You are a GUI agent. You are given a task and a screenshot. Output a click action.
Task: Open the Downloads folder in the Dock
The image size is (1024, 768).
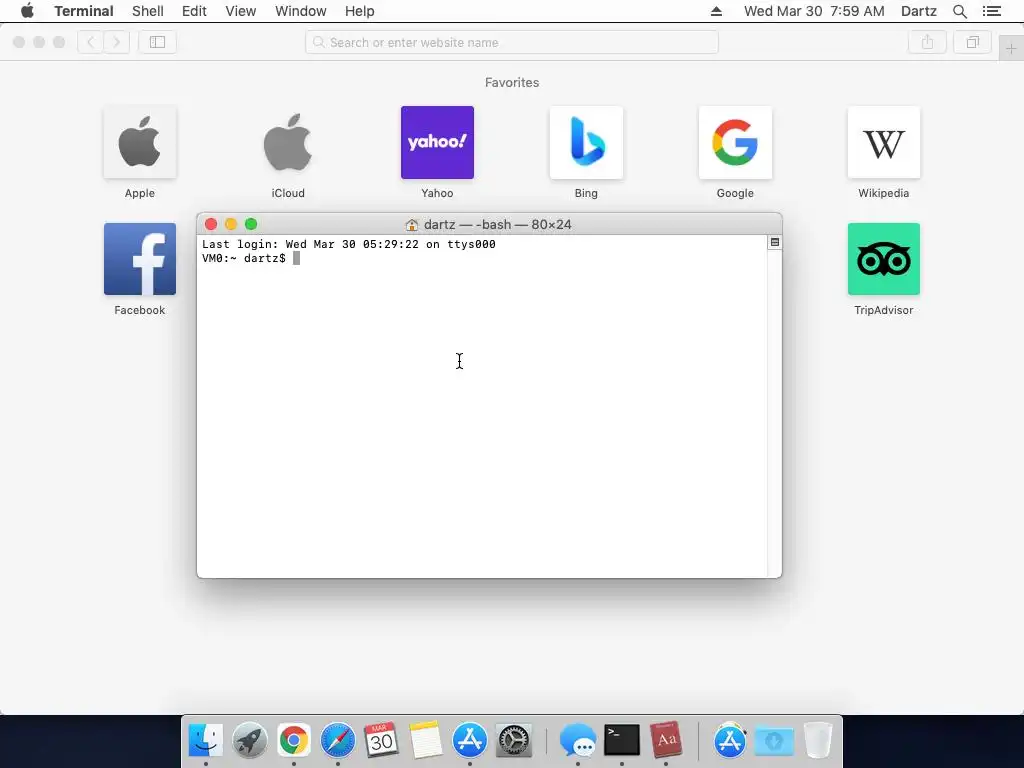(x=774, y=740)
